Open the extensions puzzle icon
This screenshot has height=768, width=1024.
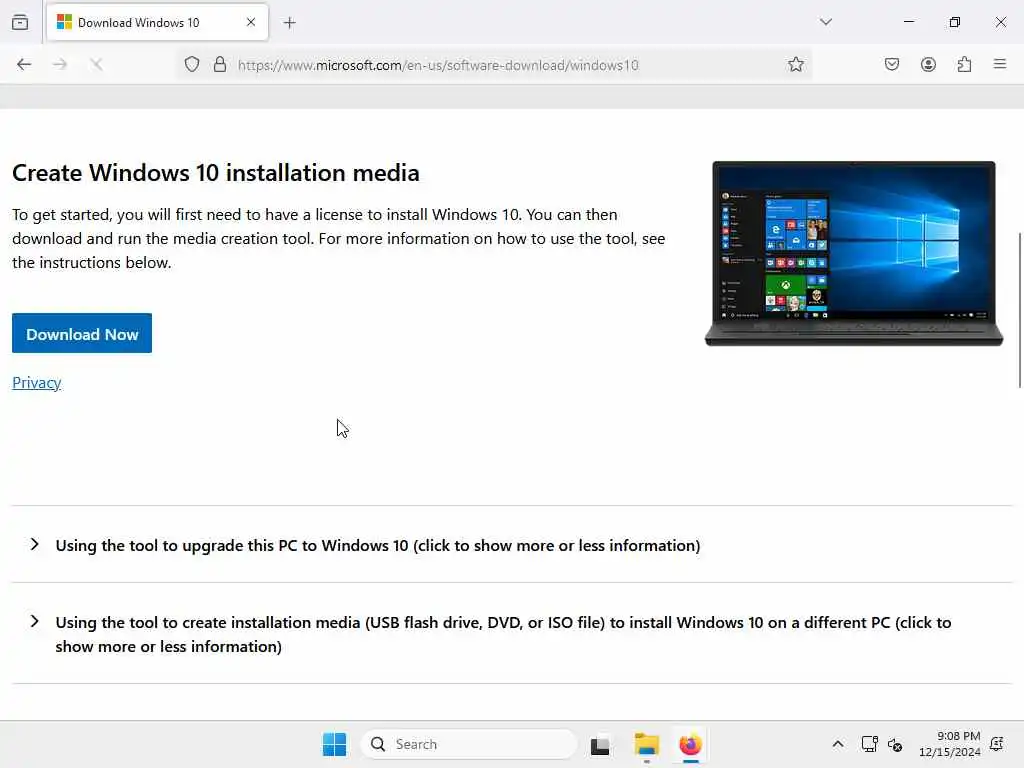[x=965, y=64]
